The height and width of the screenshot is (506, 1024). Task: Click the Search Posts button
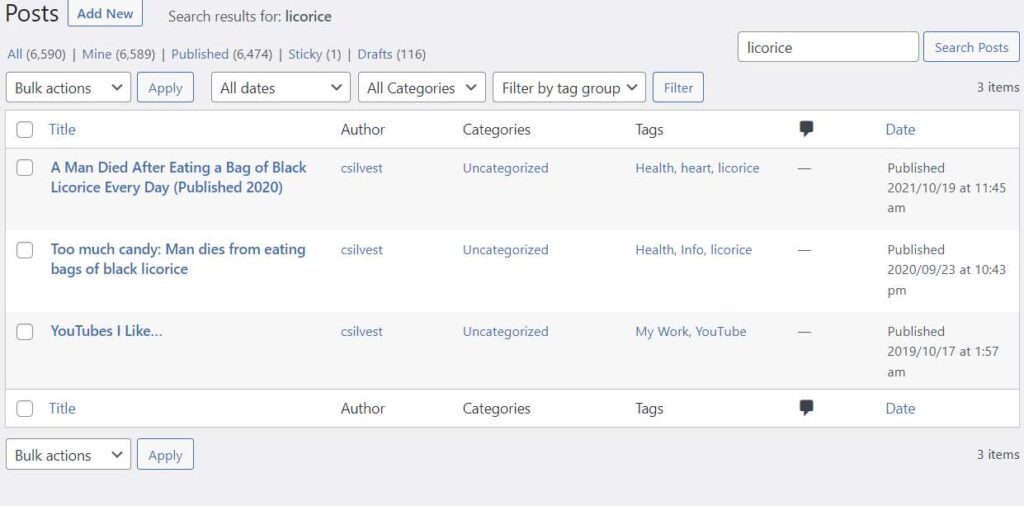(x=971, y=47)
